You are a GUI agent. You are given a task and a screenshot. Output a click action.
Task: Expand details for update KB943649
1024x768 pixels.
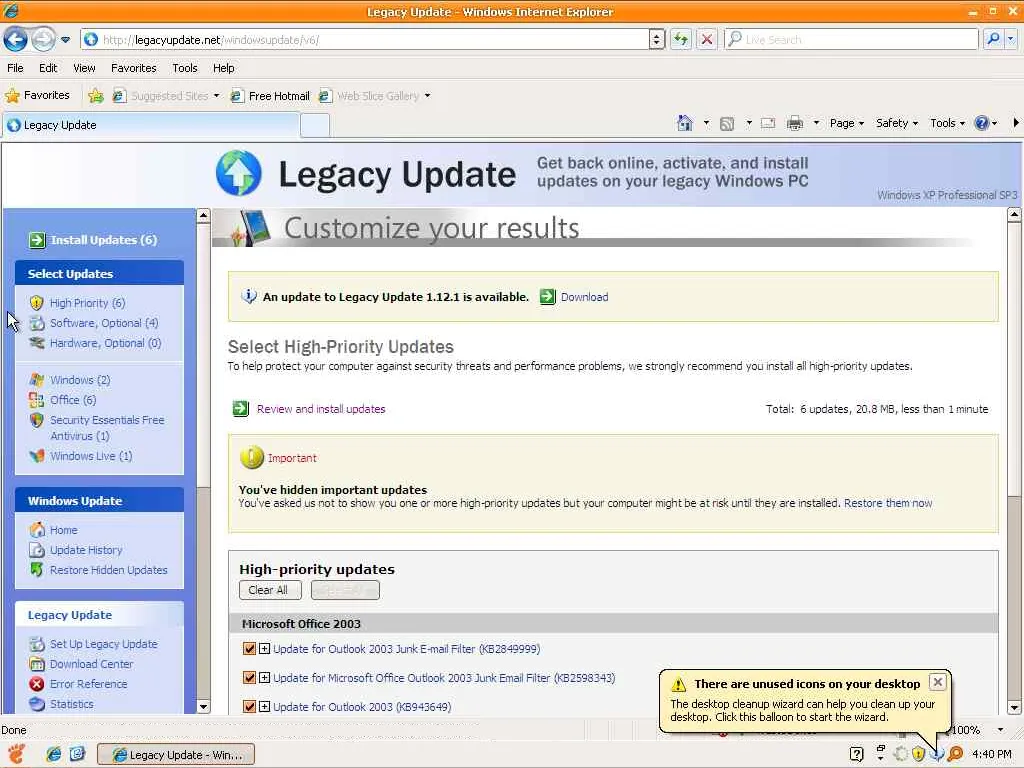tap(264, 707)
